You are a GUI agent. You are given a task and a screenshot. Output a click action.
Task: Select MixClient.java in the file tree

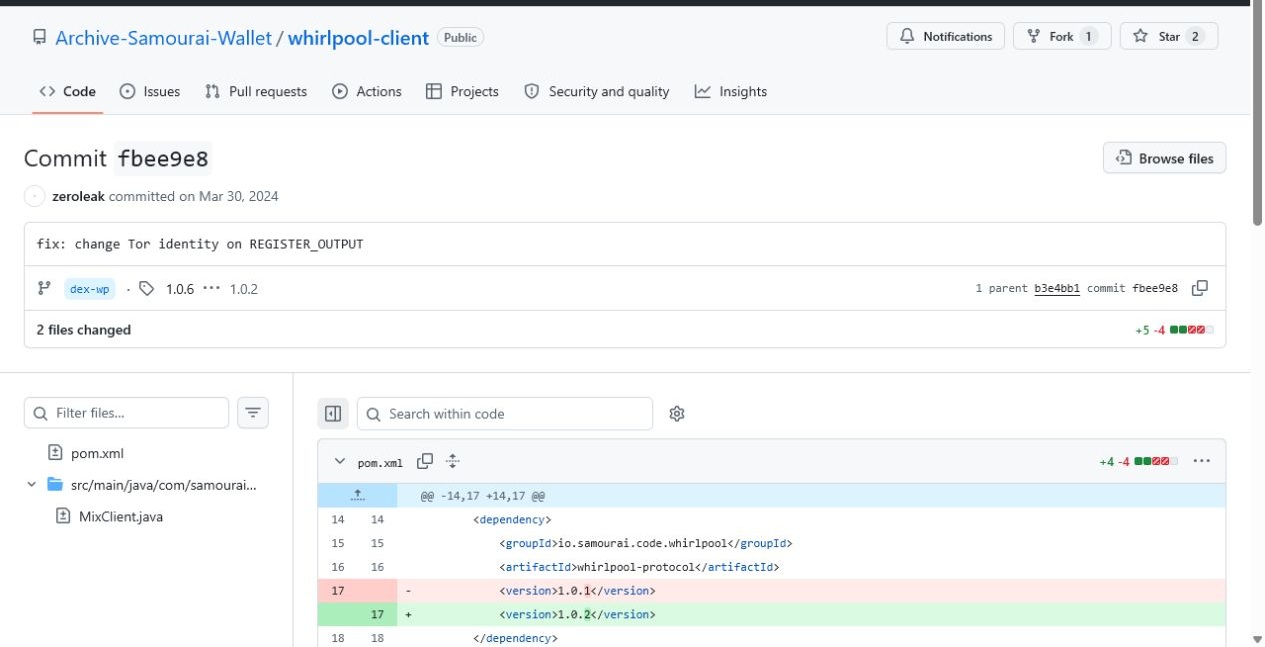(121, 517)
